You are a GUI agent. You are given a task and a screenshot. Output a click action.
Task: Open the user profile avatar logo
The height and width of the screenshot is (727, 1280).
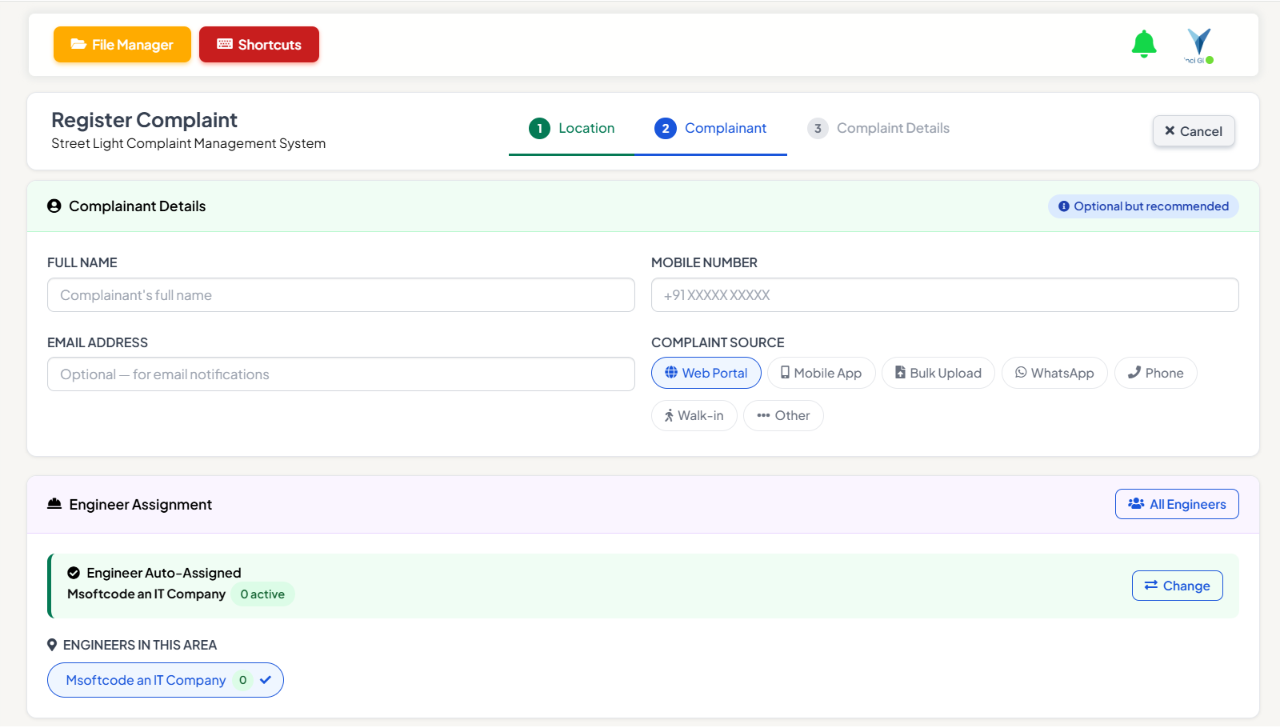pos(1198,45)
